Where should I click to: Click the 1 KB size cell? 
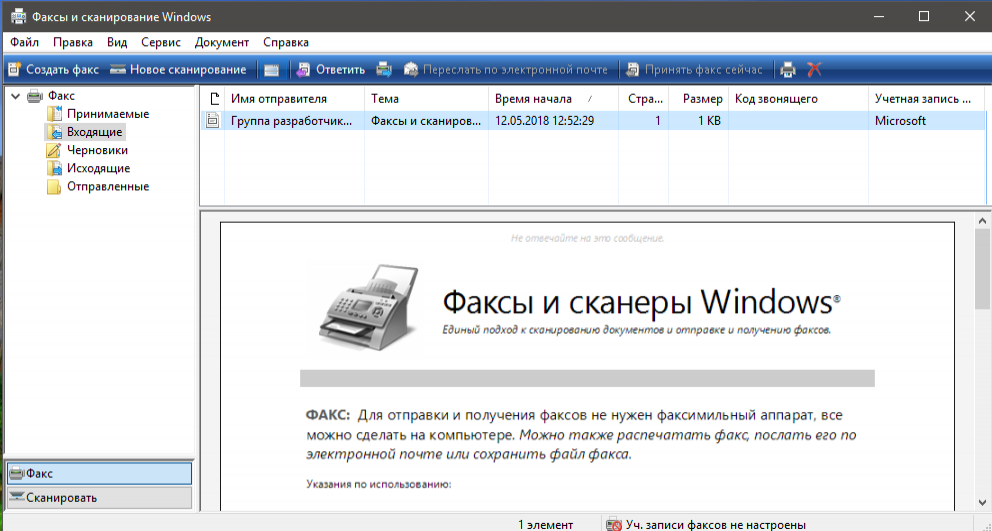pyautogui.click(x=709, y=120)
